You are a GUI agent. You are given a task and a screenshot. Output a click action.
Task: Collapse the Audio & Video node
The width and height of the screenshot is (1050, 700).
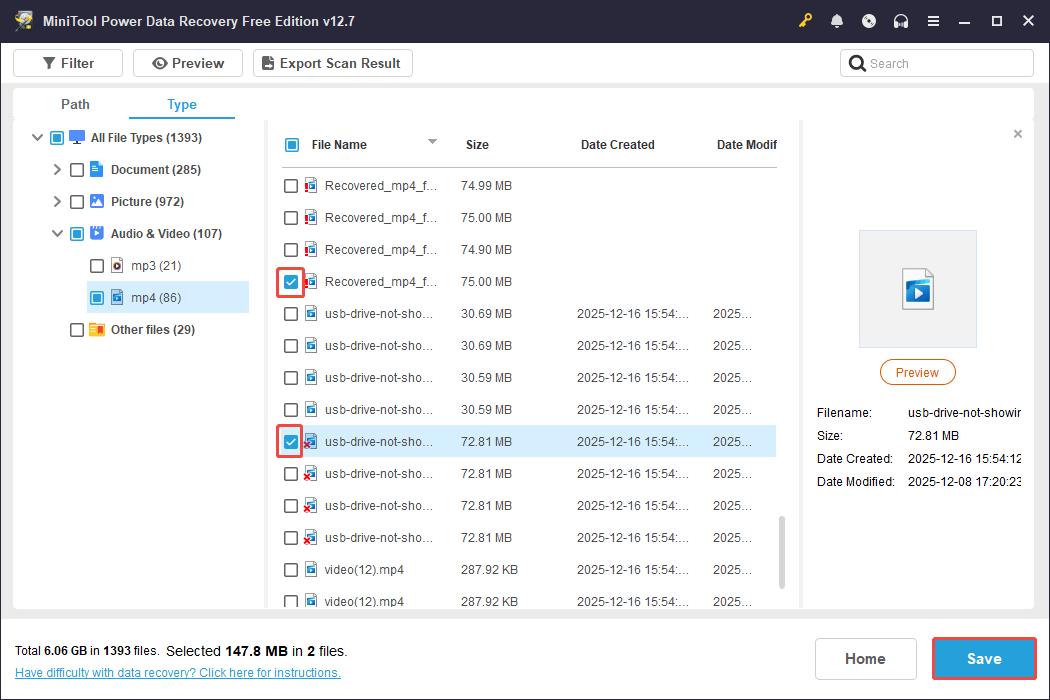tap(57, 233)
